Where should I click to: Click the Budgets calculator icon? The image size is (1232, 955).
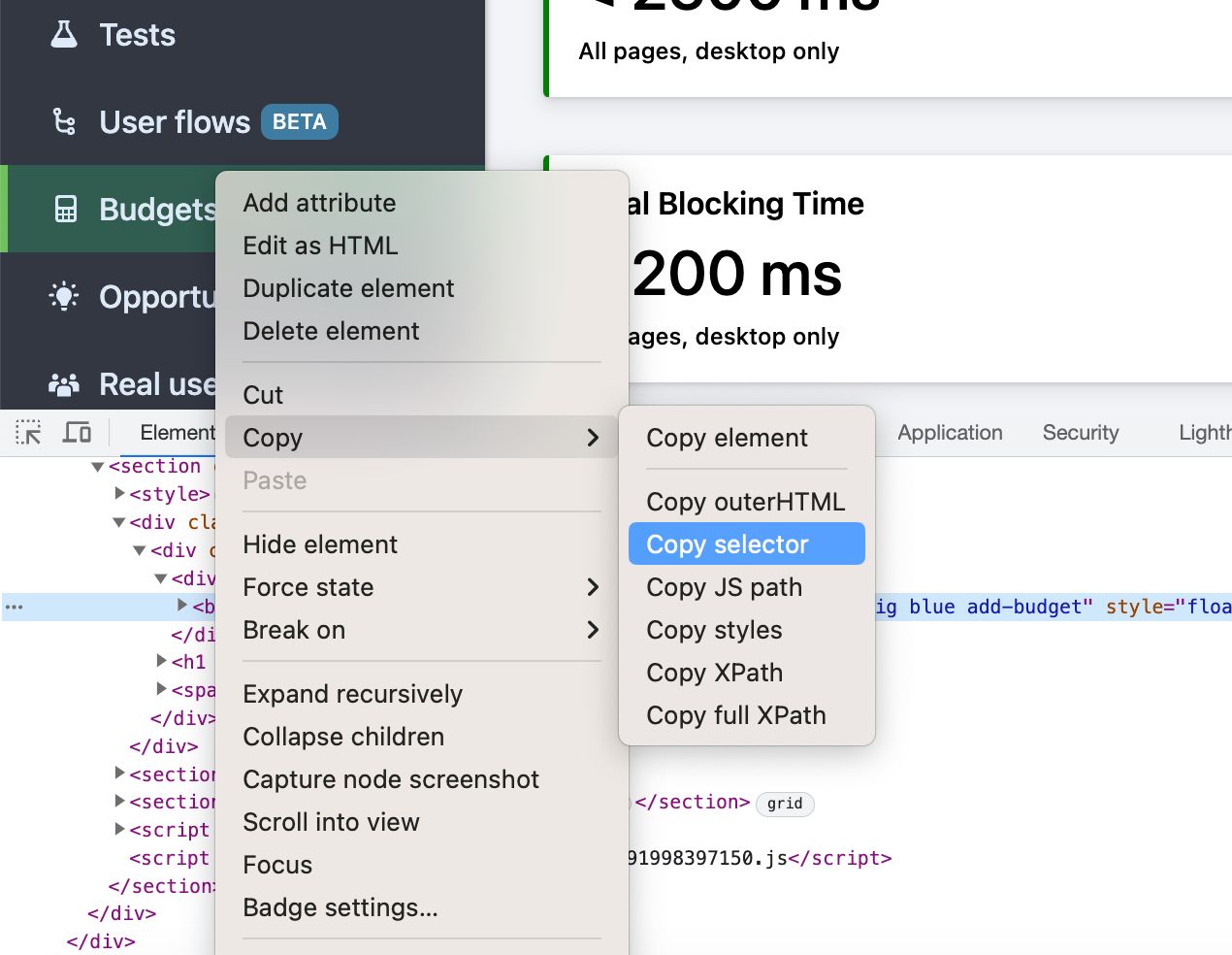pos(64,208)
